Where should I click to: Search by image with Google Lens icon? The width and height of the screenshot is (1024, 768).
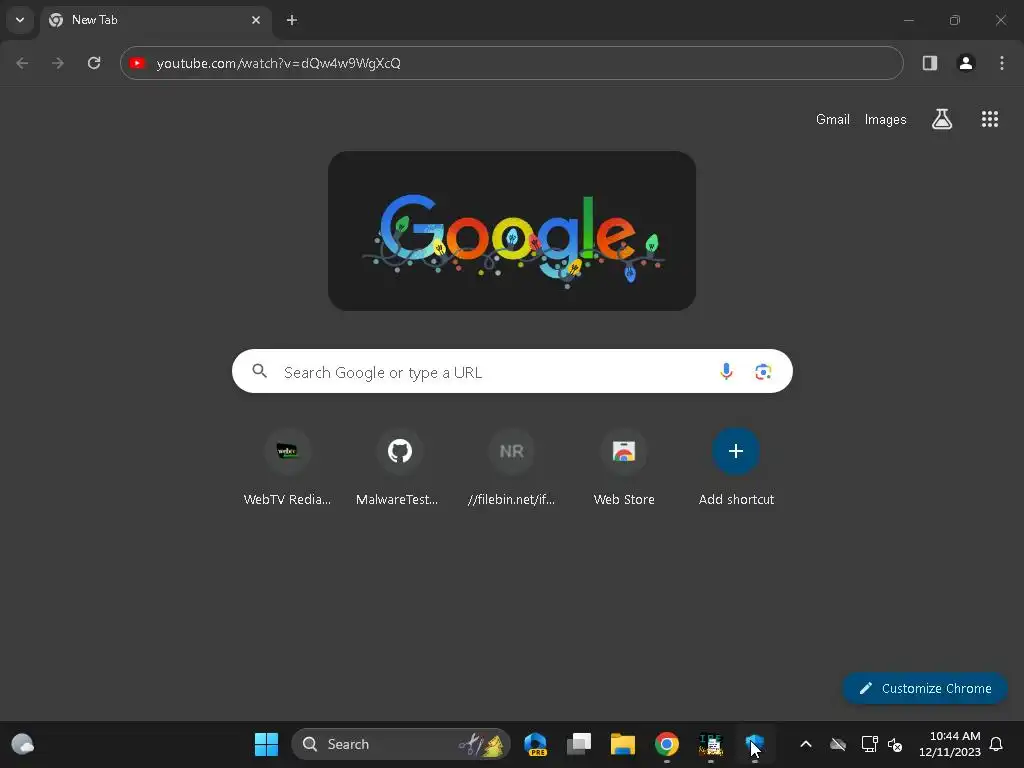[x=763, y=372]
